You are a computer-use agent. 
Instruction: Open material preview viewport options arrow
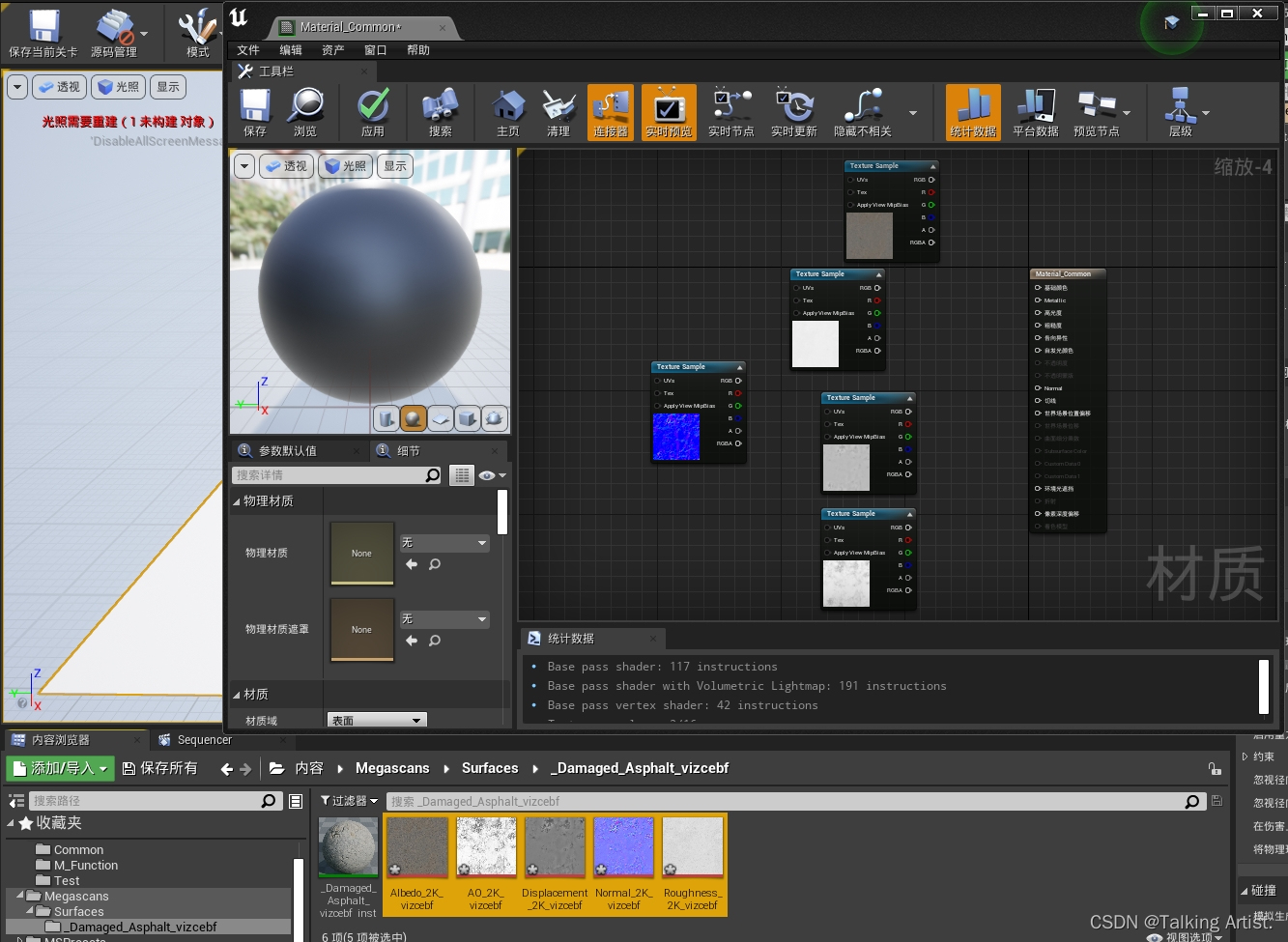coord(244,166)
